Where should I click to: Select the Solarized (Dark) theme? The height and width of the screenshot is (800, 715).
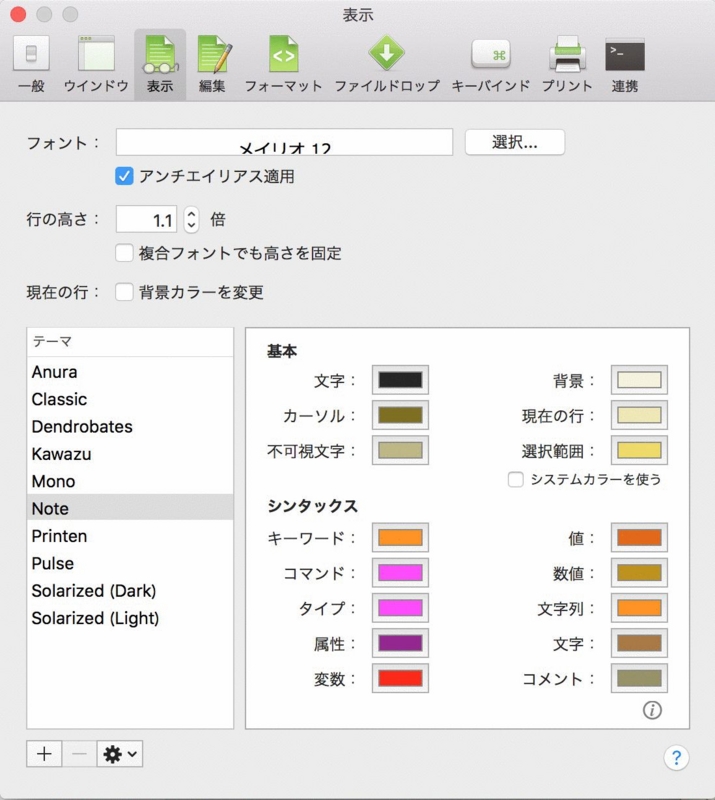(130, 591)
